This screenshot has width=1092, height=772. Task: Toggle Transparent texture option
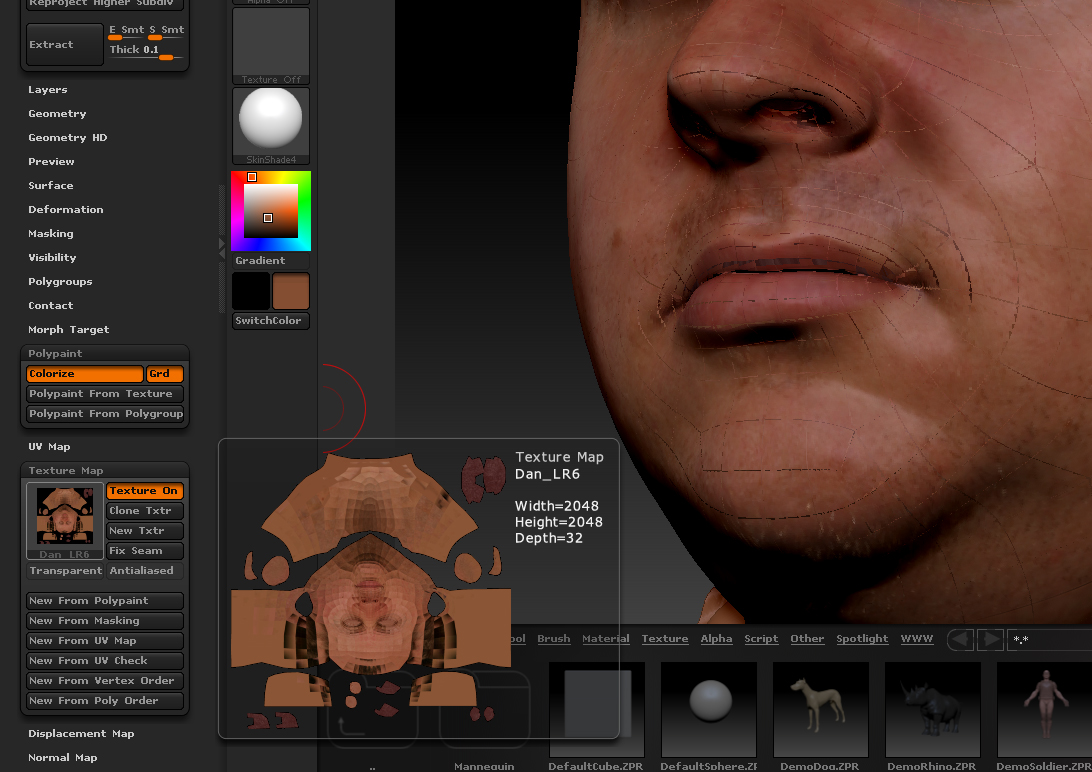[x=65, y=571]
